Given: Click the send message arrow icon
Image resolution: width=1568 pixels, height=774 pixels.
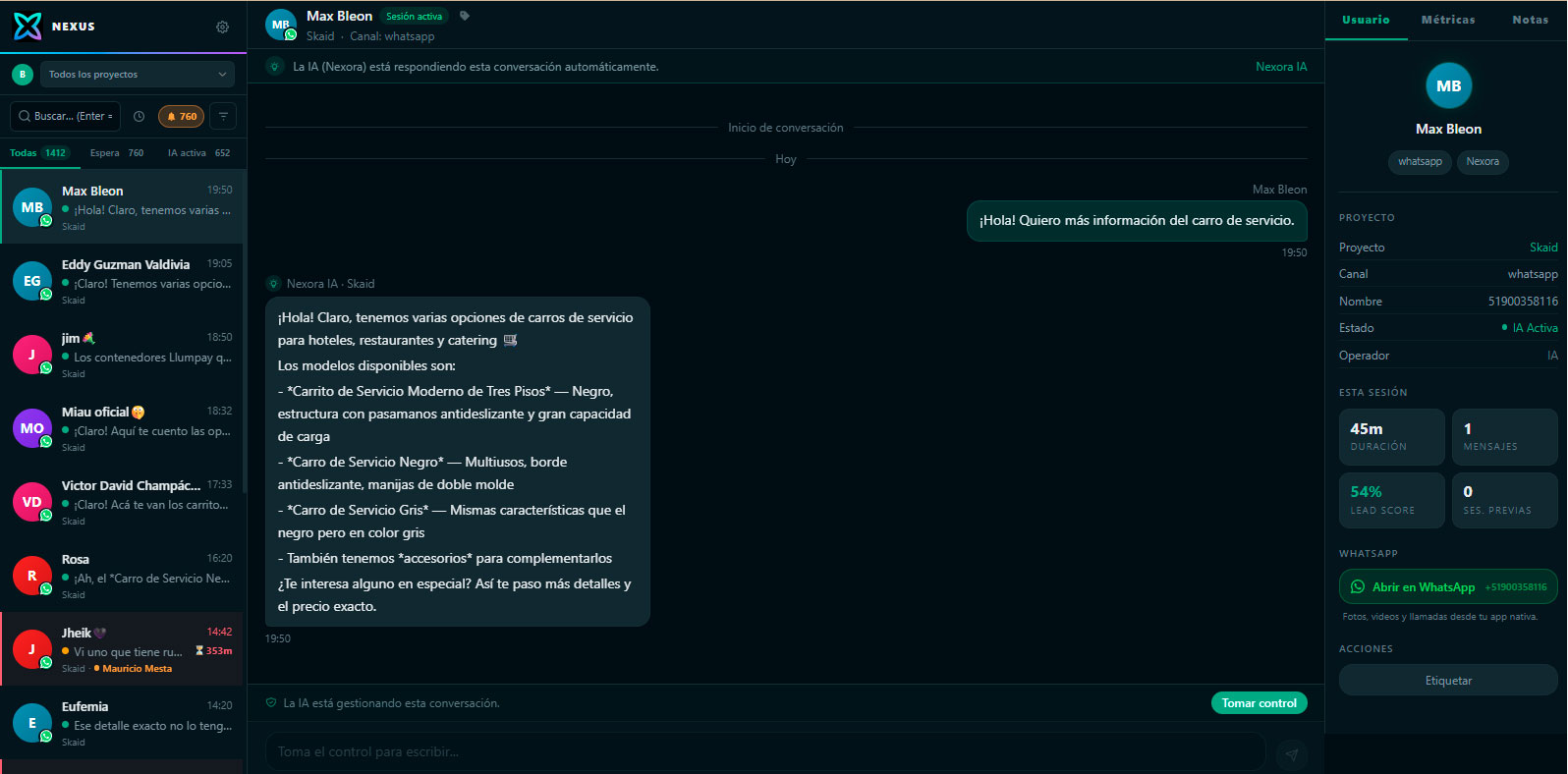Looking at the screenshot, I should pos(1292,754).
